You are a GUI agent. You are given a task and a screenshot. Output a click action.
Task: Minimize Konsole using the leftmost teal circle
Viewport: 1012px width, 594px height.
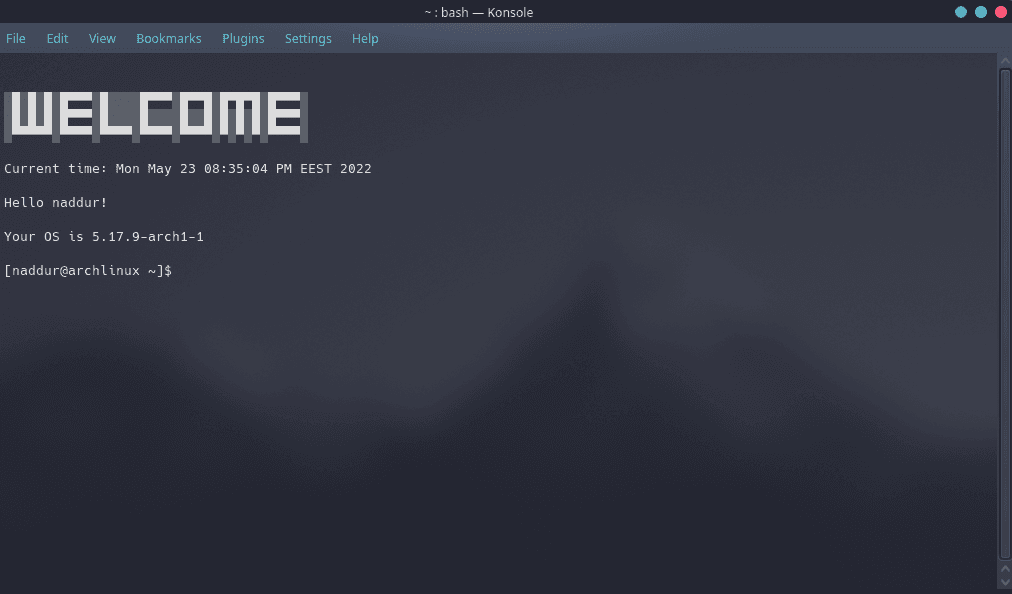[x=961, y=12]
